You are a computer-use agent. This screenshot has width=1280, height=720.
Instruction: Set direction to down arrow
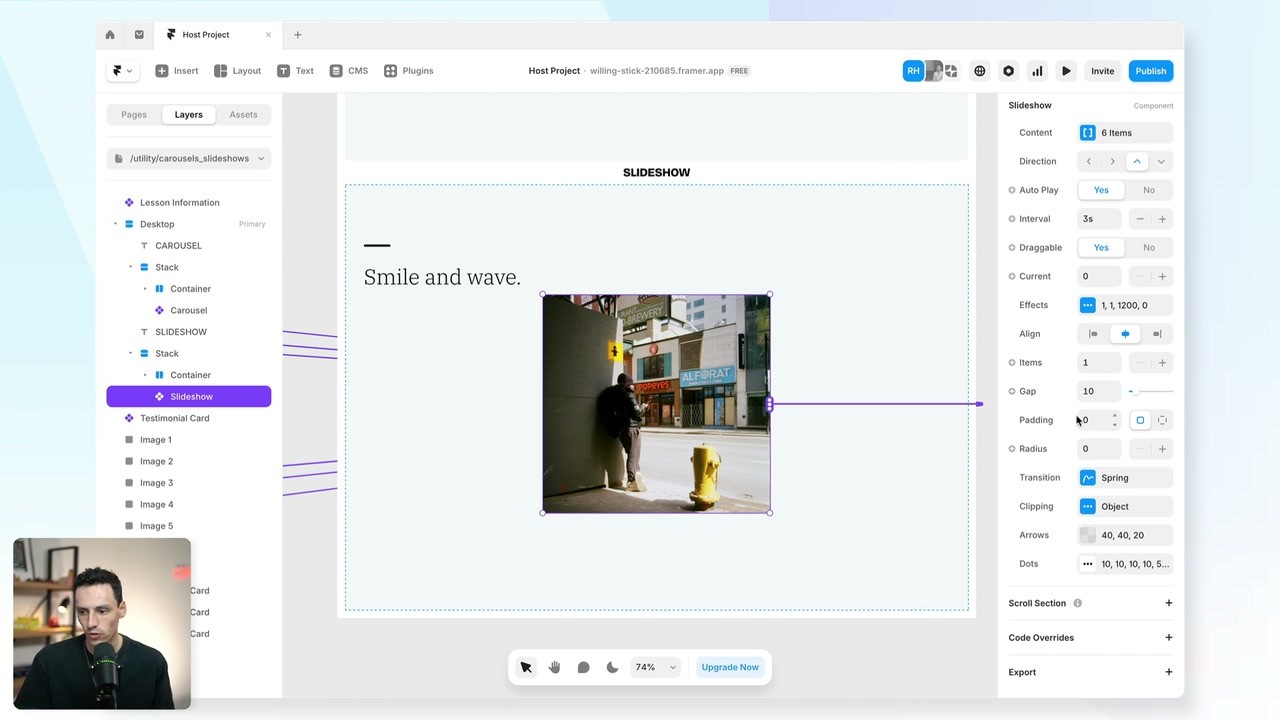pos(1160,161)
